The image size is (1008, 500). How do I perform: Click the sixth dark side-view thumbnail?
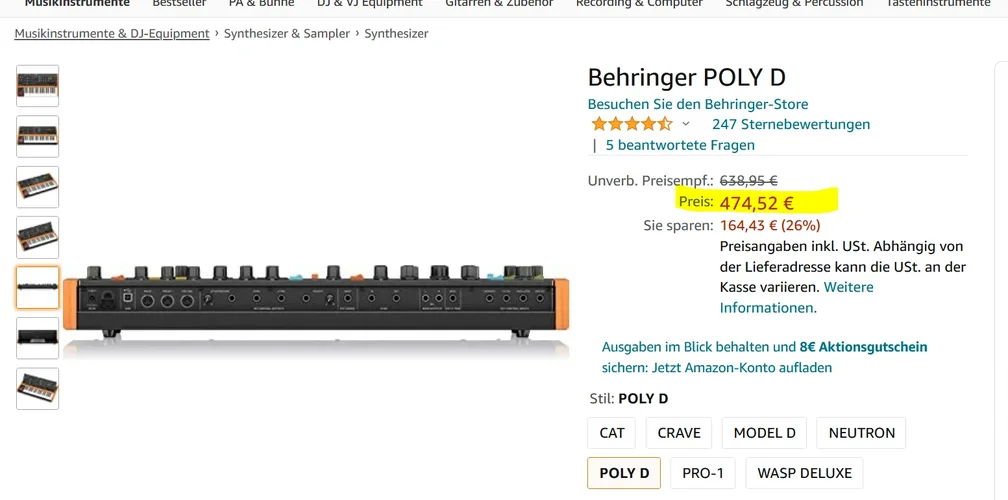point(38,338)
